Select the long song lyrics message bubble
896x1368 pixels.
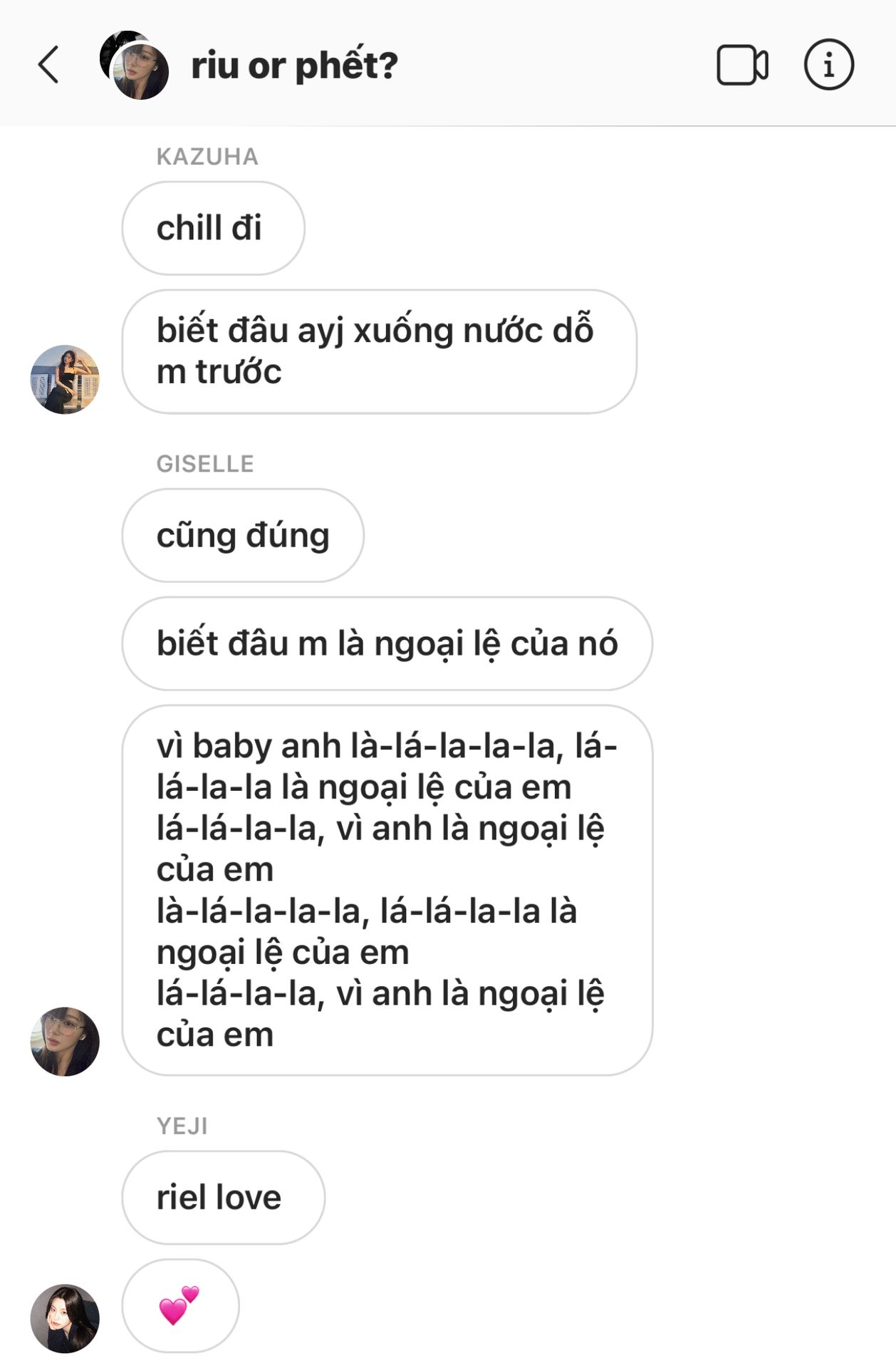click(387, 890)
